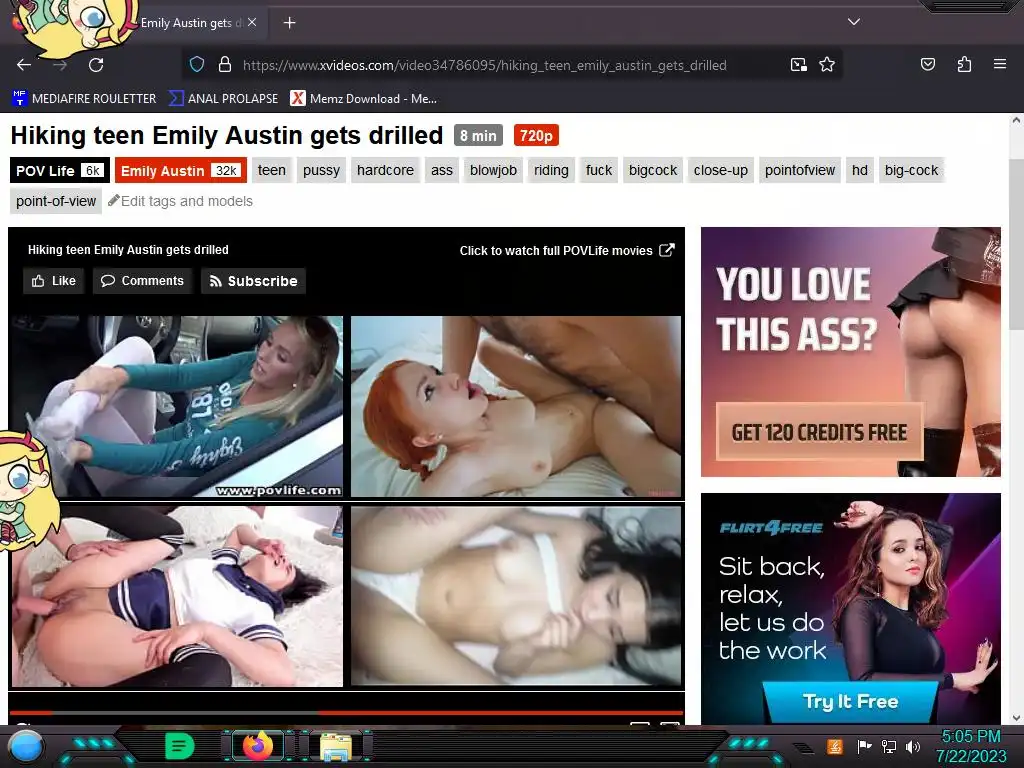
Task: Expand the list all tabs chevron
Action: 854,22
